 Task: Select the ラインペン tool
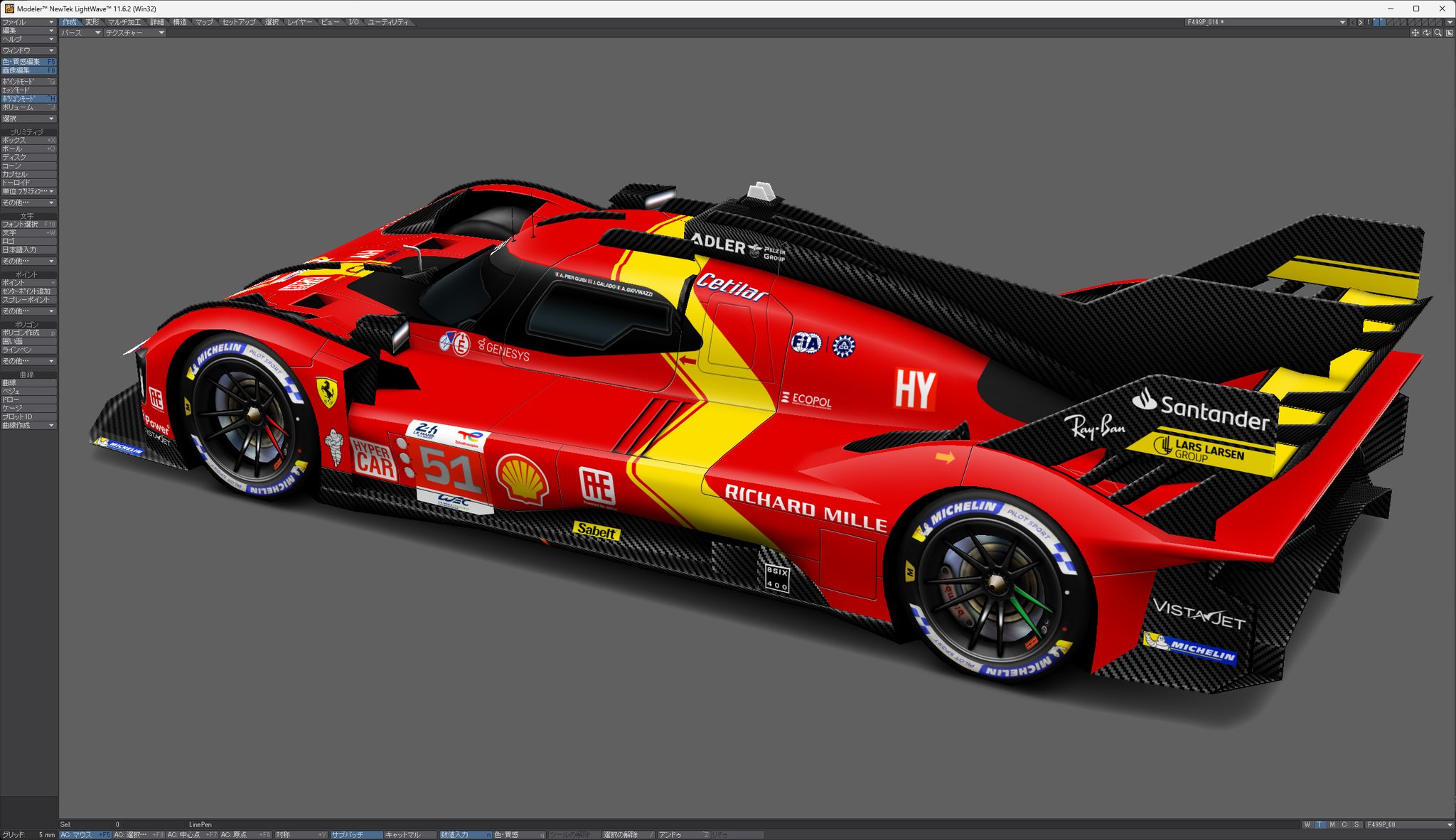point(28,350)
